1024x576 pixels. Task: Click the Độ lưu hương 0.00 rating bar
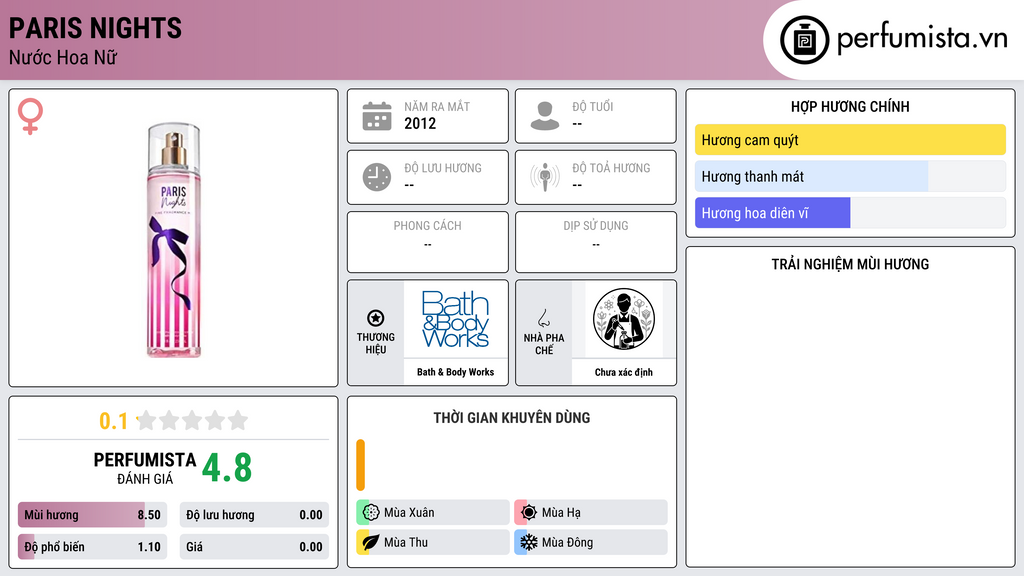click(254, 515)
